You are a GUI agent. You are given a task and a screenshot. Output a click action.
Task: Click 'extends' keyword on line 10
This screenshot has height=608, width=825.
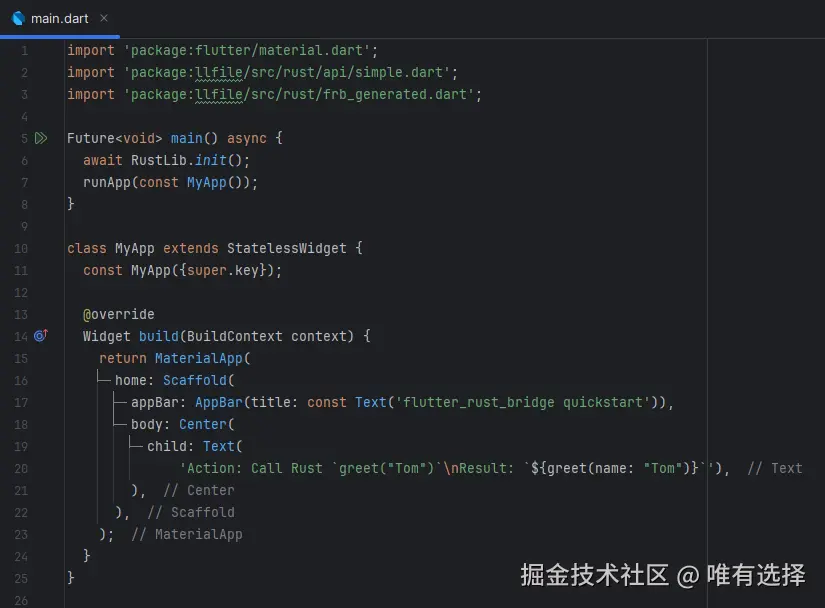click(190, 248)
